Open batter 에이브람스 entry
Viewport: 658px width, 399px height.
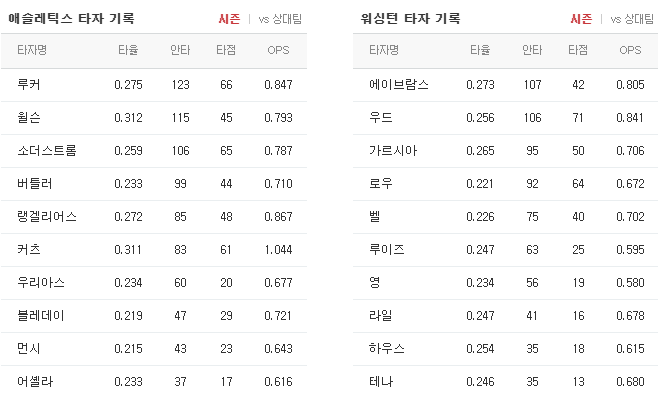click(x=399, y=85)
